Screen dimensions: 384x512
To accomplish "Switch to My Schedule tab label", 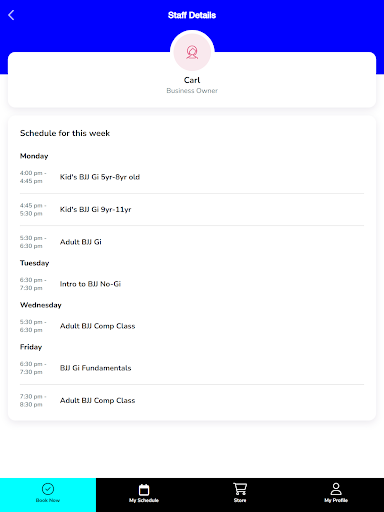I will click(x=144, y=500).
